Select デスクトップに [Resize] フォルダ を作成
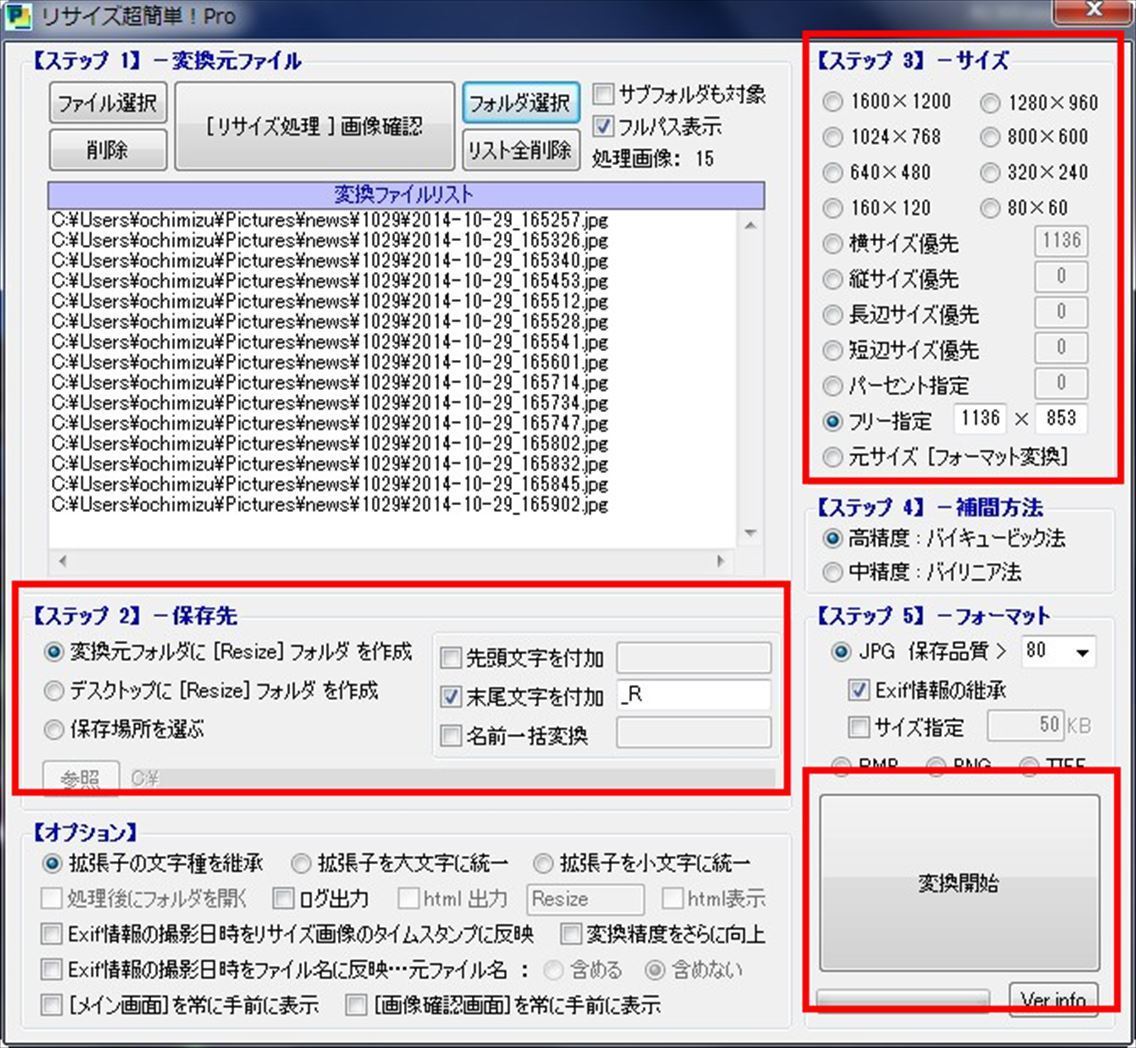 click(x=54, y=691)
